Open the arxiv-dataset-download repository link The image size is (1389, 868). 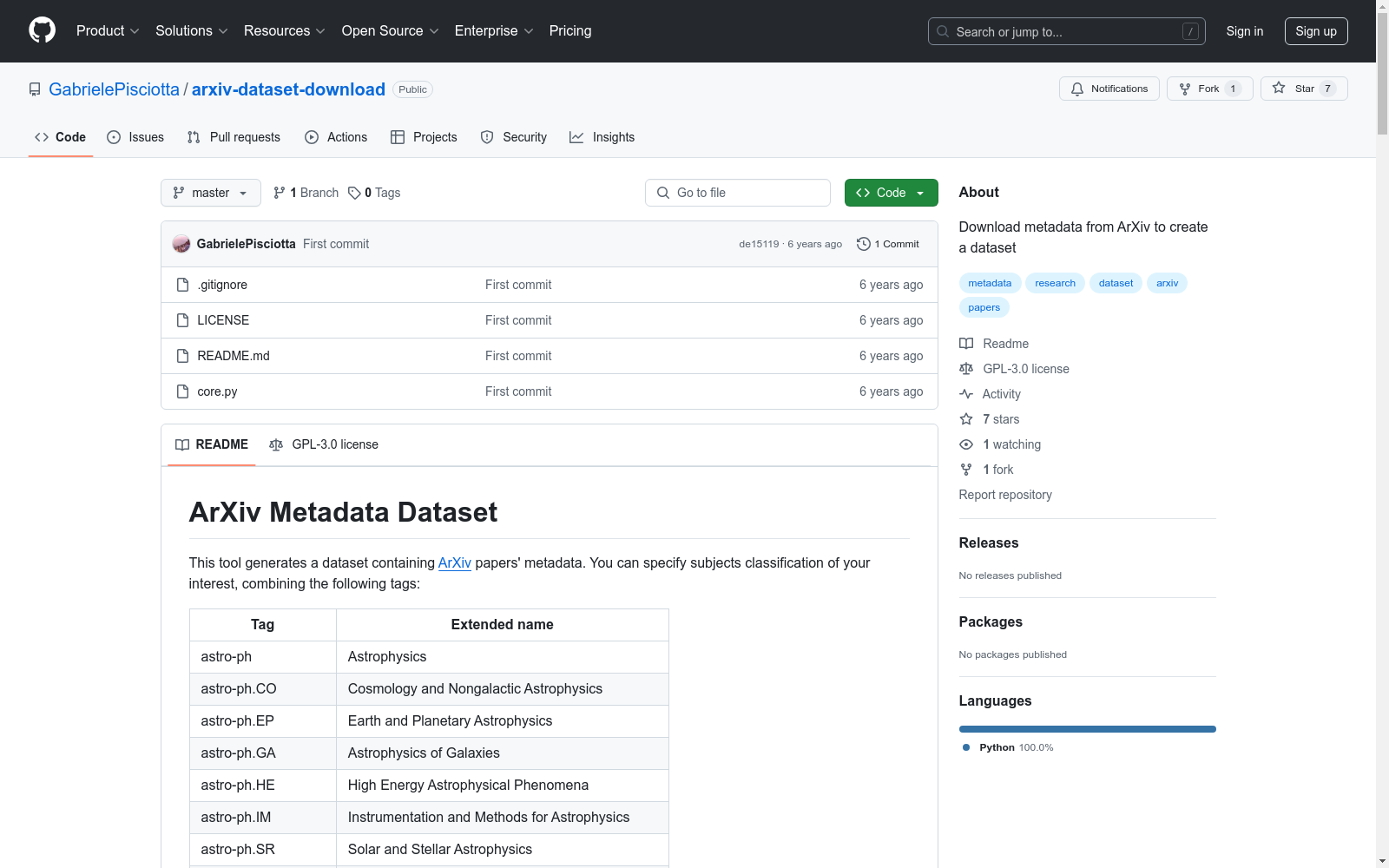click(288, 89)
